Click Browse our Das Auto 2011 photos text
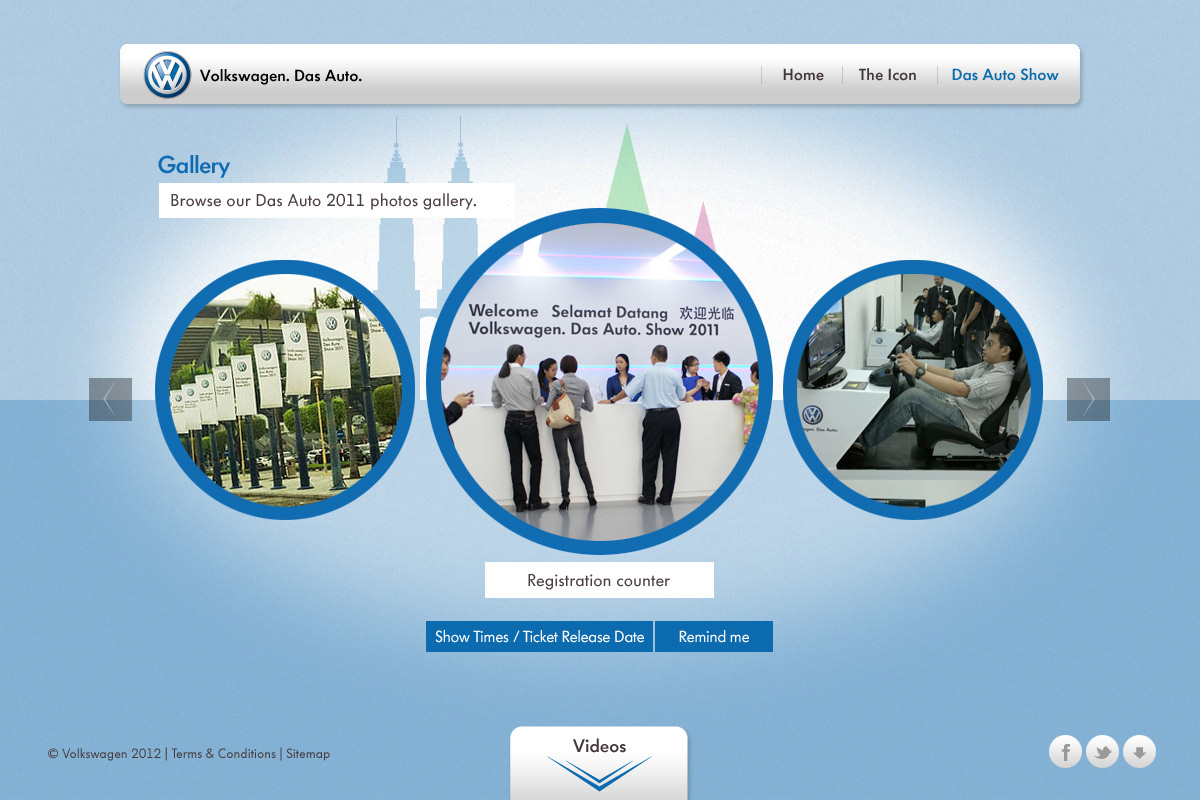Image resolution: width=1200 pixels, height=800 pixels. click(323, 200)
